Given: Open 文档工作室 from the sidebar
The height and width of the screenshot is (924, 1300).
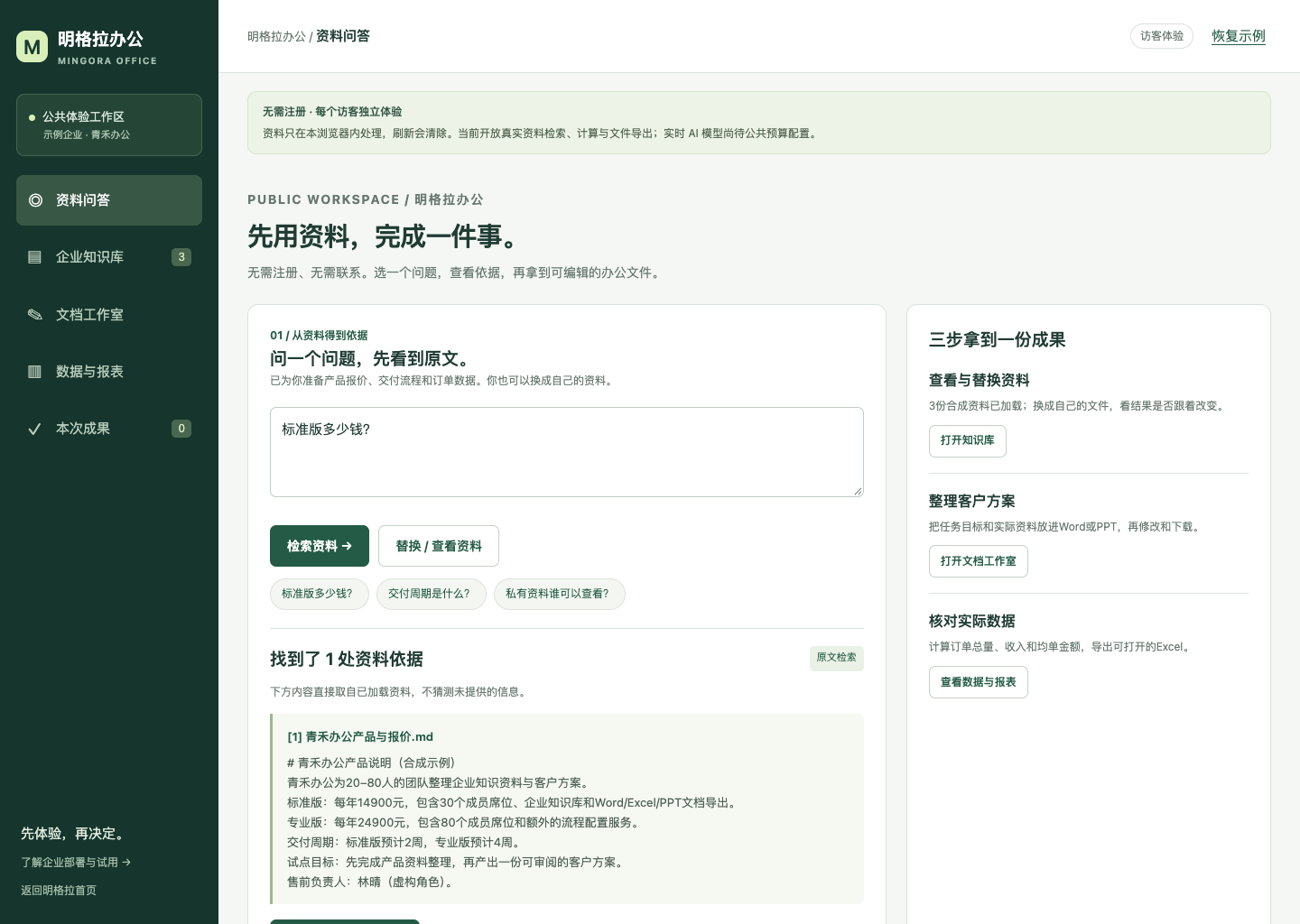Looking at the screenshot, I should (x=109, y=314).
